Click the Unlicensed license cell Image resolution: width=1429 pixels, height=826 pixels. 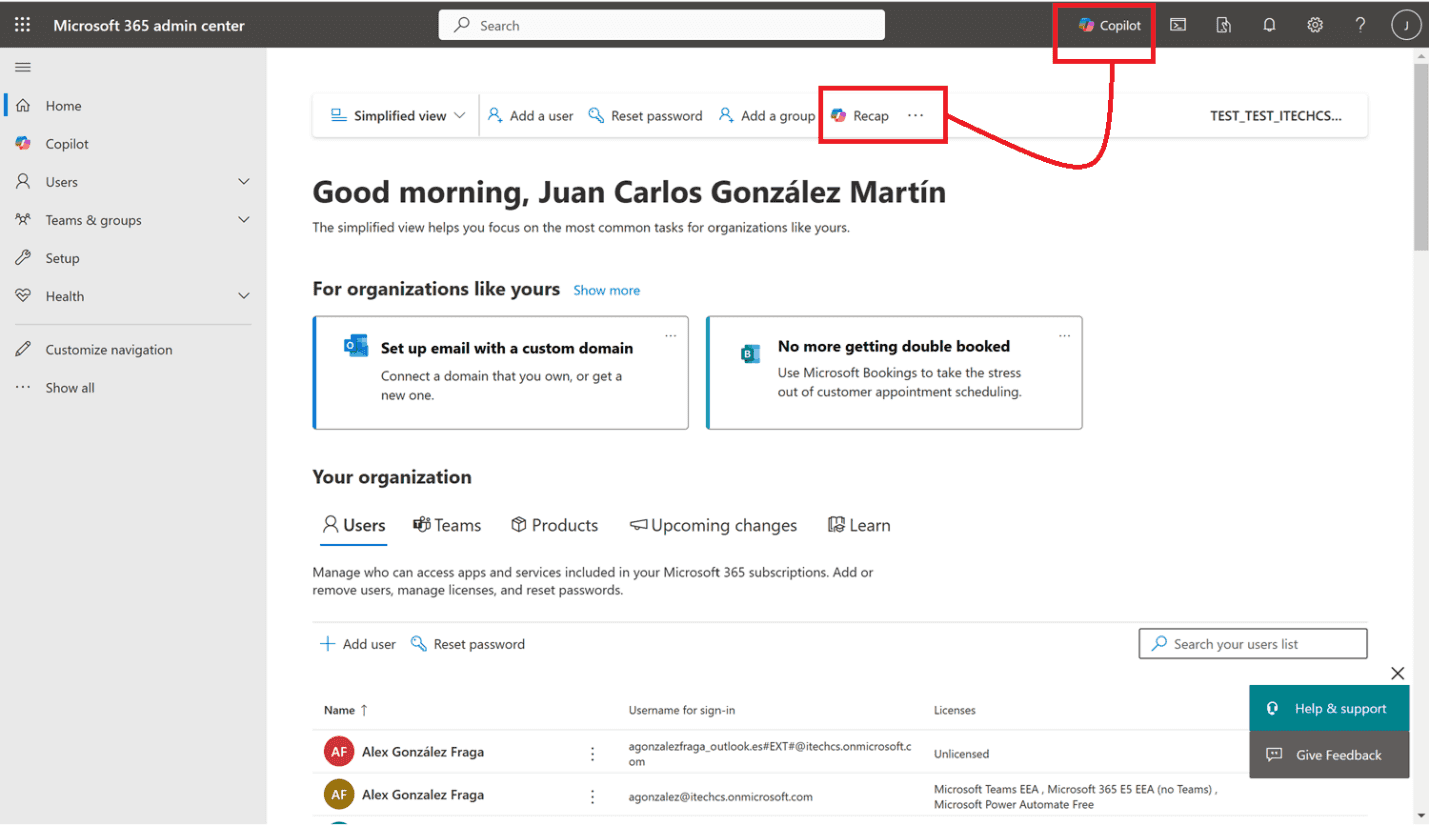coord(961,754)
